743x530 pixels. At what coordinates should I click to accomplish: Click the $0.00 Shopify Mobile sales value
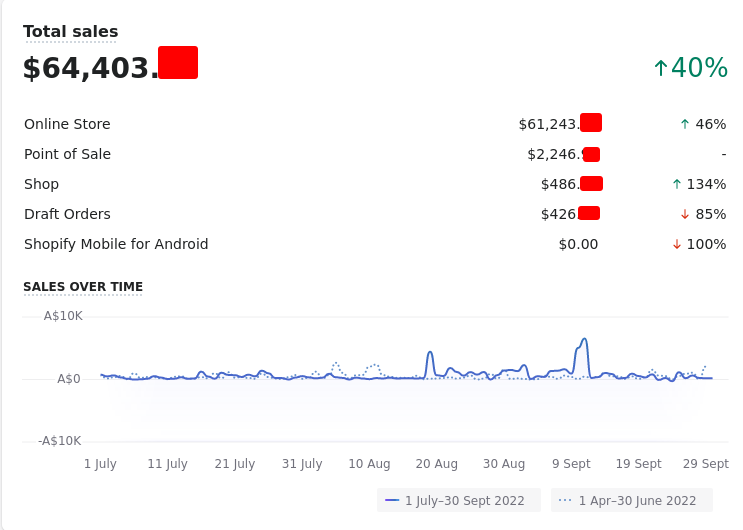pos(578,244)
